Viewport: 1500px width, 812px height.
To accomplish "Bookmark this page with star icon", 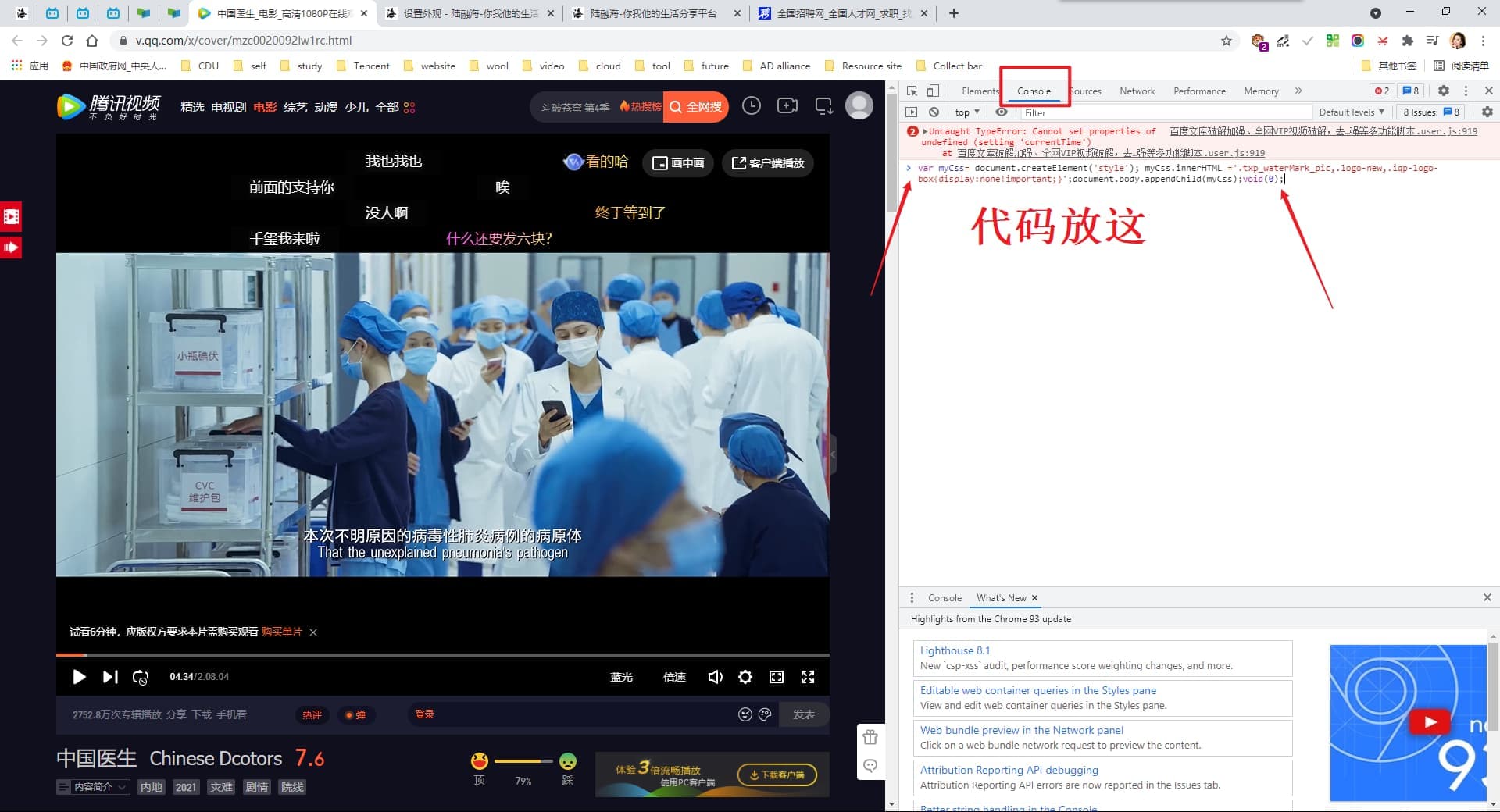I will coord(1227,41).
